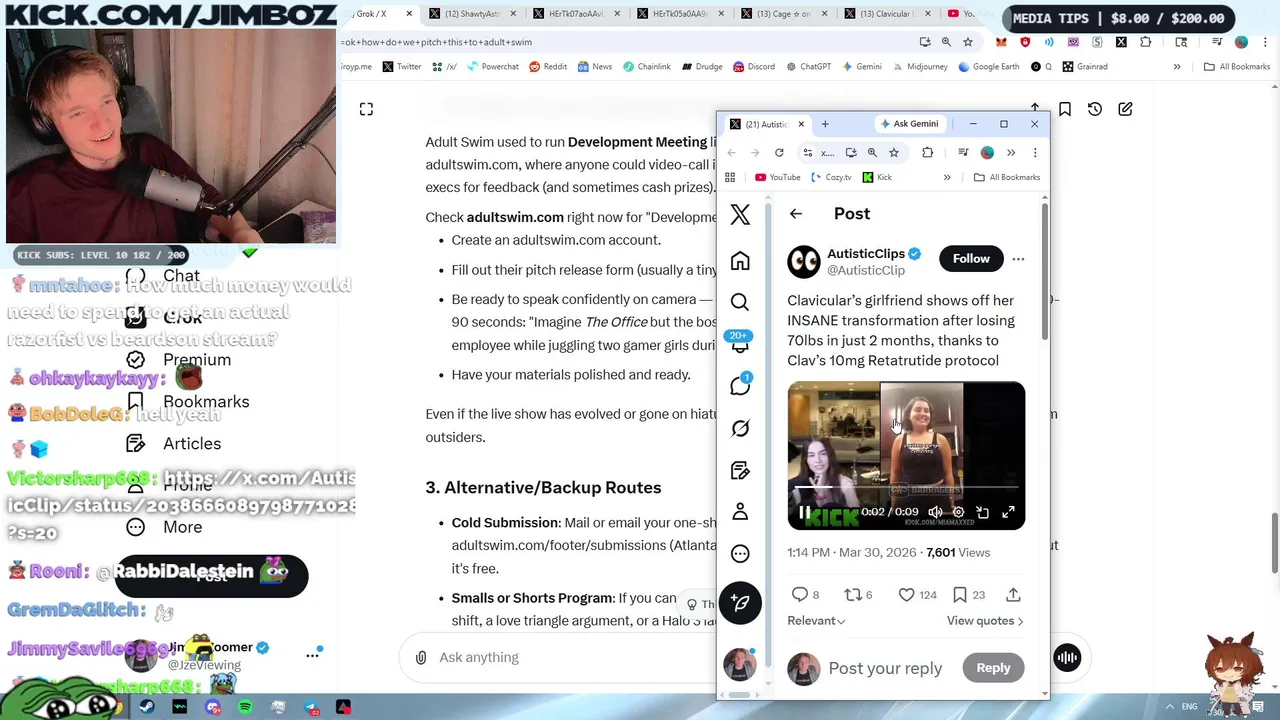This screenshot has width=1280, height=720.
Task: Open media control icon in popup toolbar
Action: coord(963,153)
